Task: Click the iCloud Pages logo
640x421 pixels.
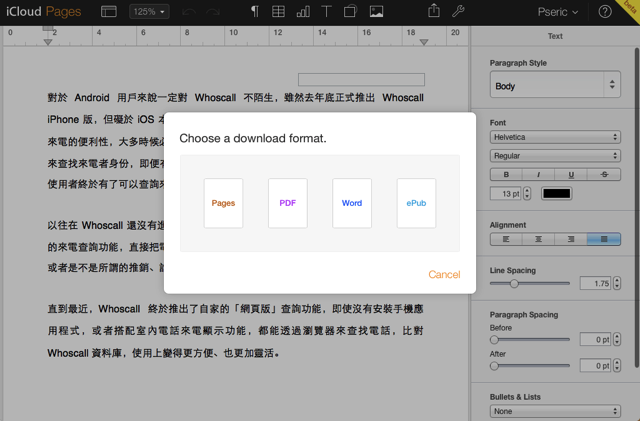Action: [x=43, y=11]
